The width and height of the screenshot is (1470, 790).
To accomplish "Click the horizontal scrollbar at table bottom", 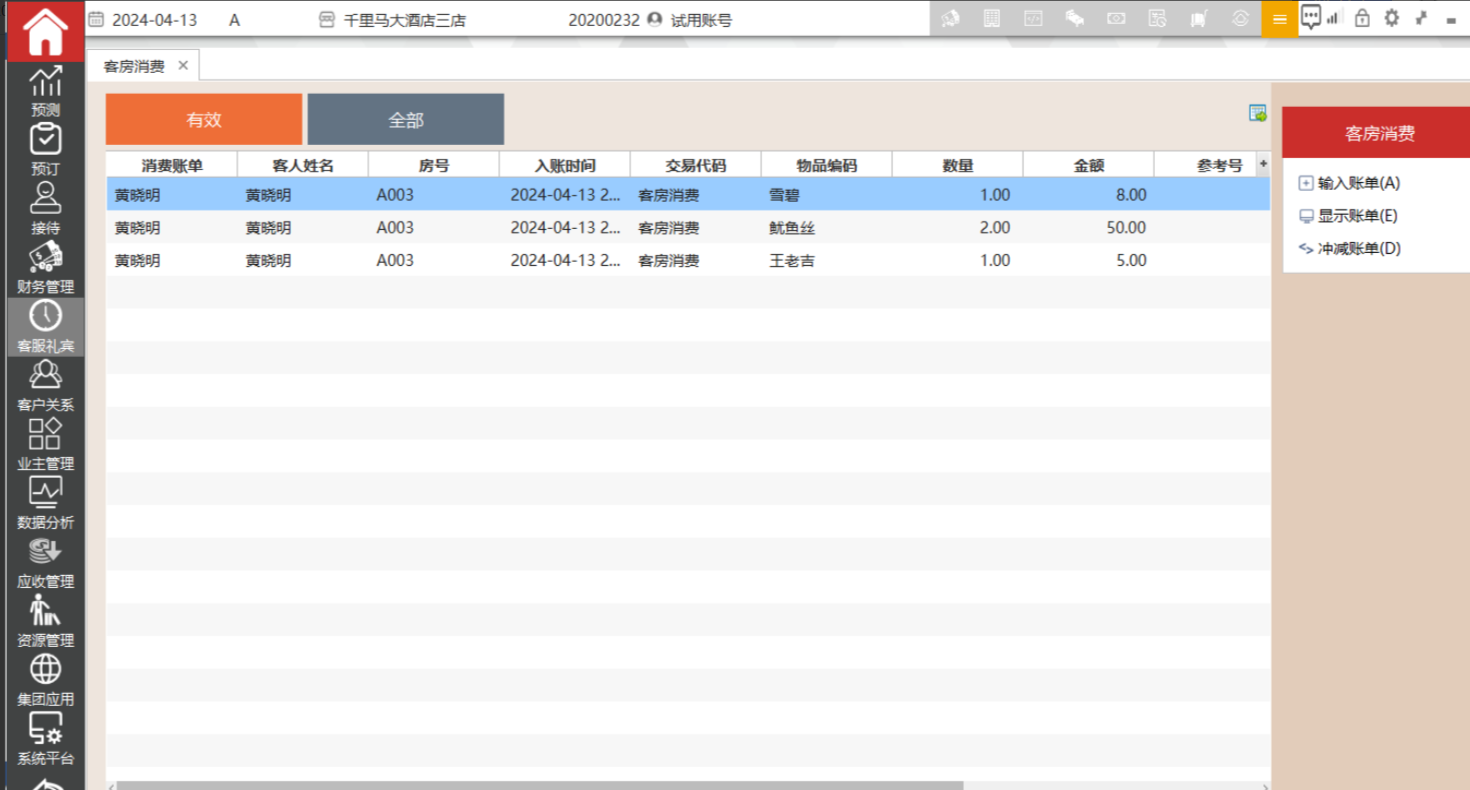I will pos(540,785).
